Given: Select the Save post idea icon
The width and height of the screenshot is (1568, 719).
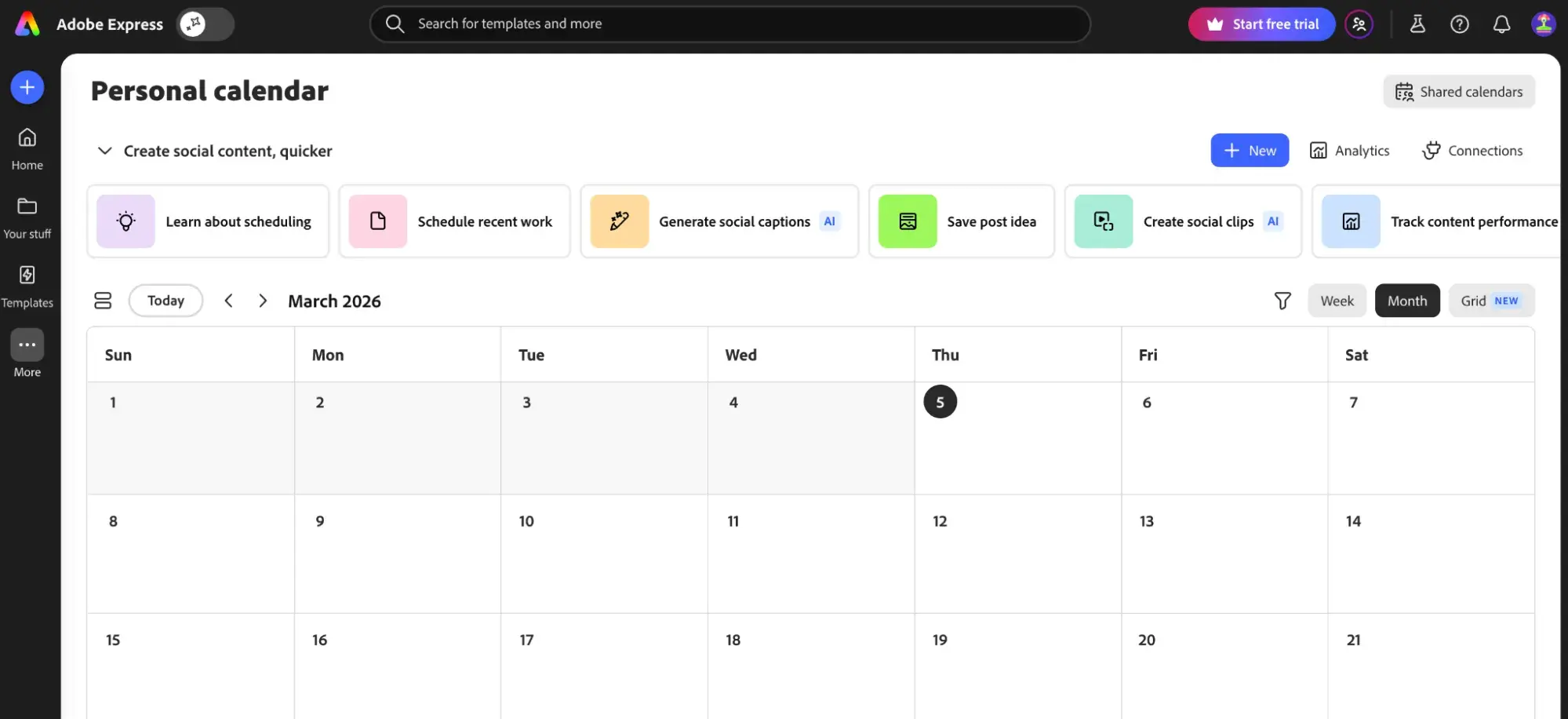Looking at the screenshot, I should point(907,221).
